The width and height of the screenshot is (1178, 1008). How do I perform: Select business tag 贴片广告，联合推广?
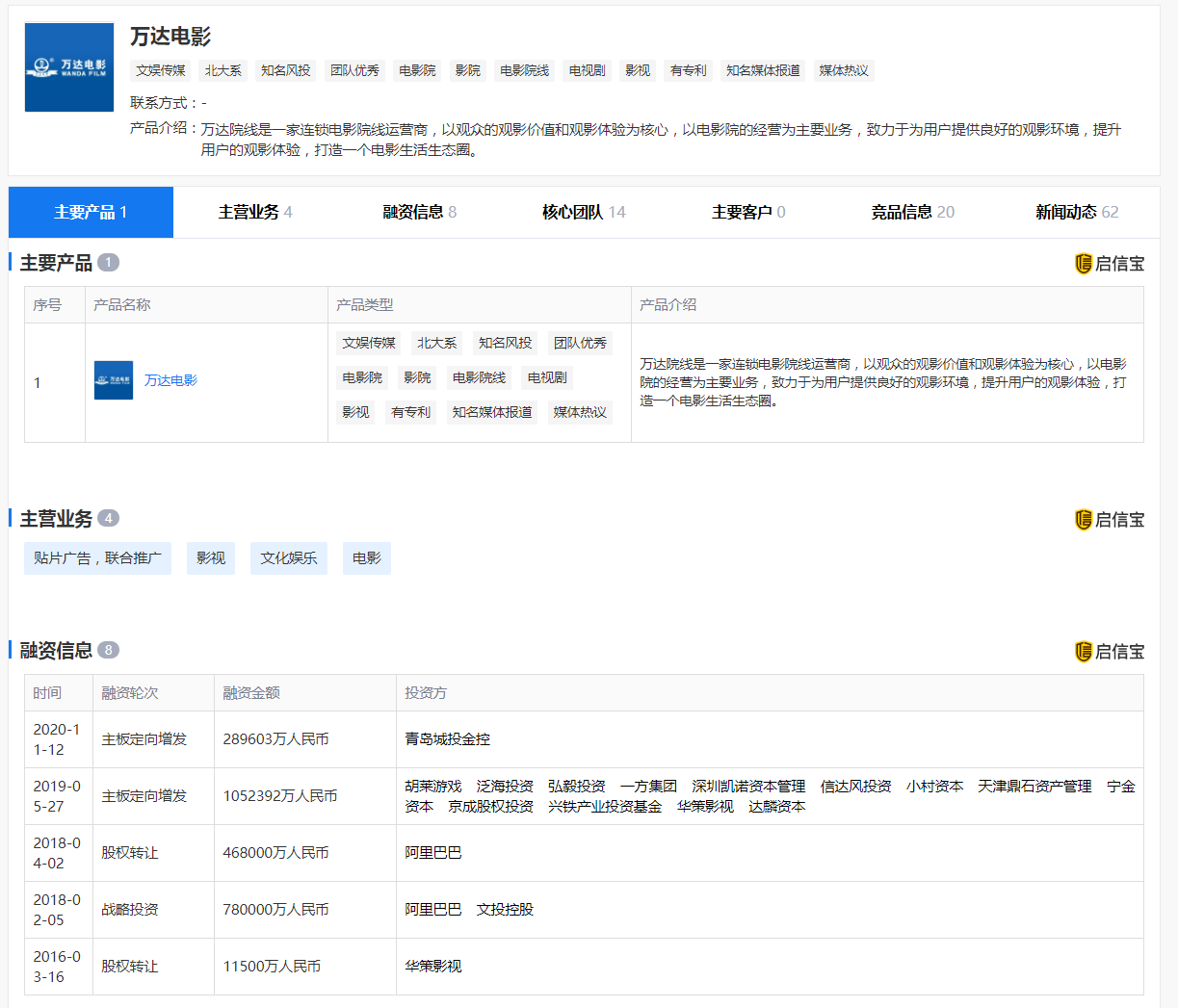[x=97, y=558]
